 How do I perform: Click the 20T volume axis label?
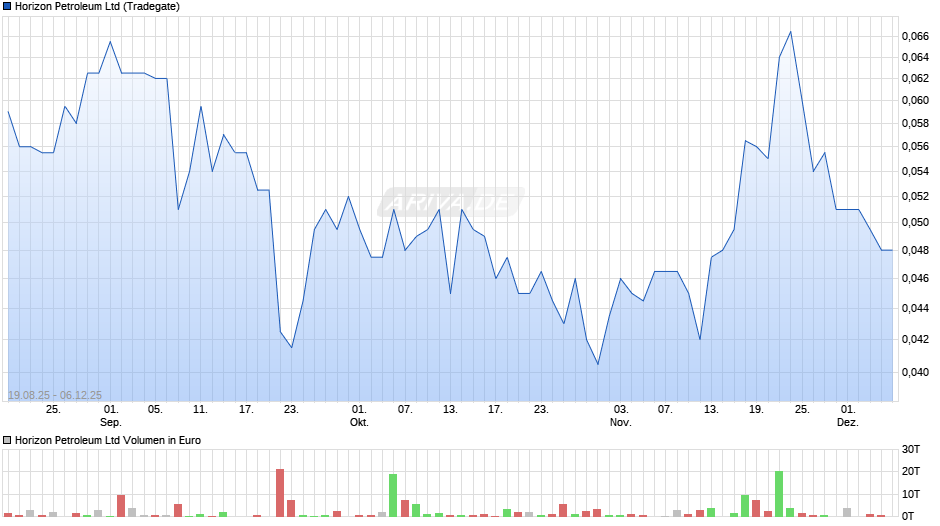tap(911, 471)
